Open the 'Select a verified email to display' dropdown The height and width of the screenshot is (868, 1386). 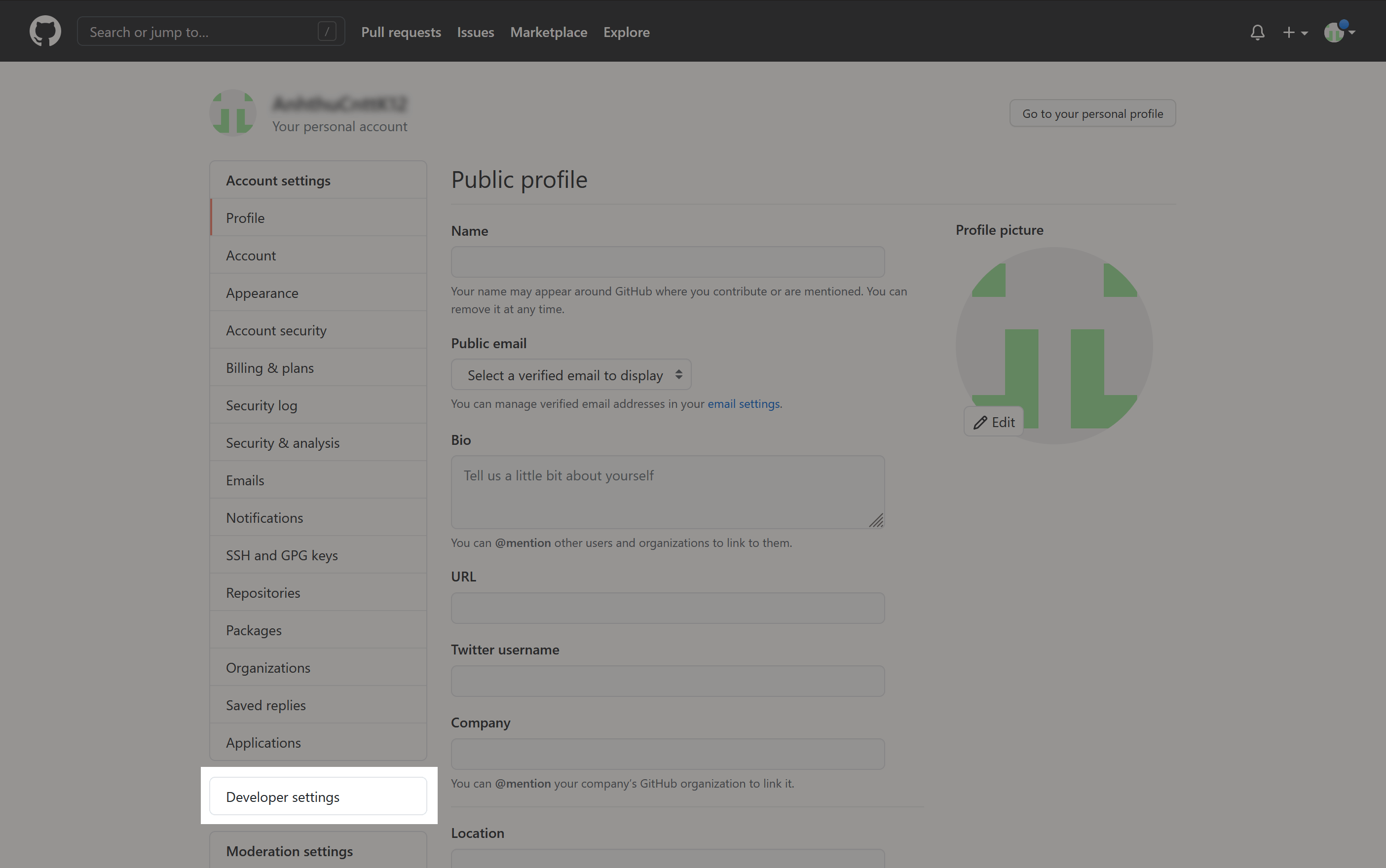click(570, 374)
